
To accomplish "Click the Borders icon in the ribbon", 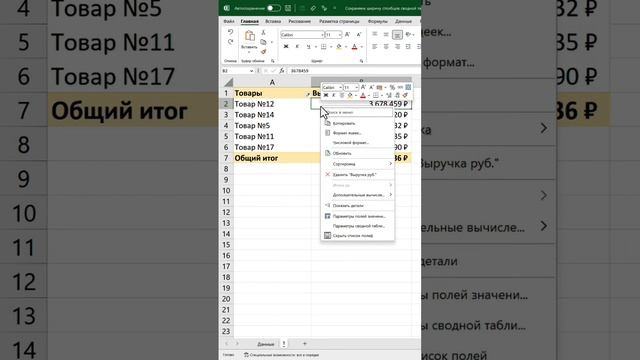I will click(323, 47).
